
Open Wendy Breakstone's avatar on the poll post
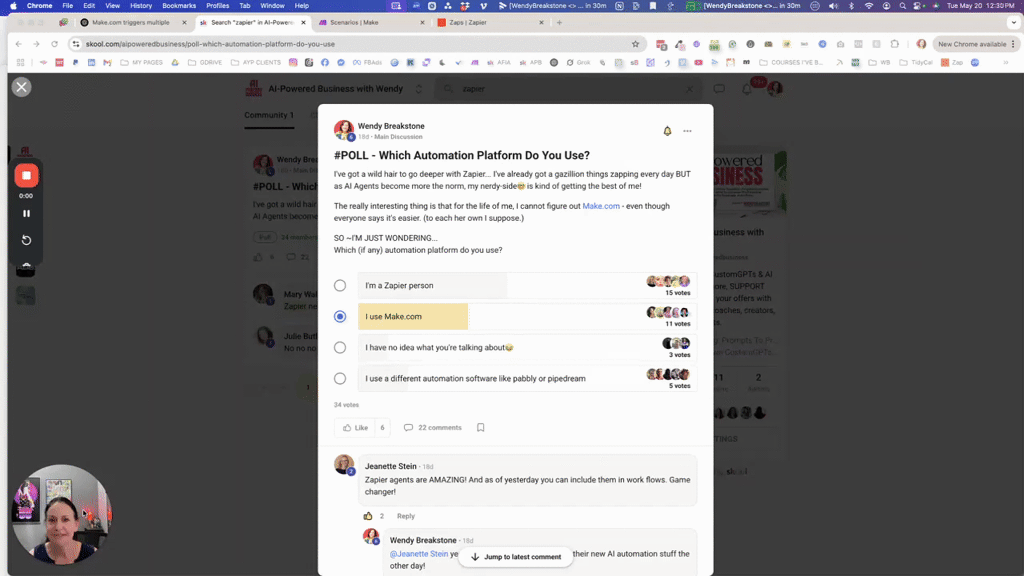click(344, 130)
